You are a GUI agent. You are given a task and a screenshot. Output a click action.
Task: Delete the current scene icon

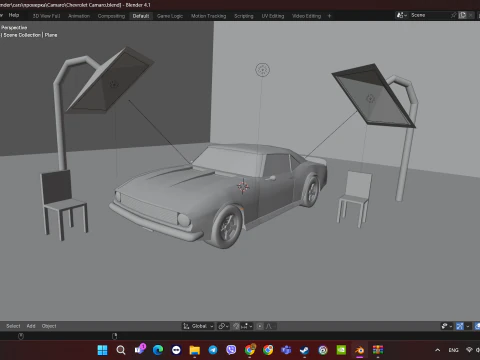coord(470,15)
